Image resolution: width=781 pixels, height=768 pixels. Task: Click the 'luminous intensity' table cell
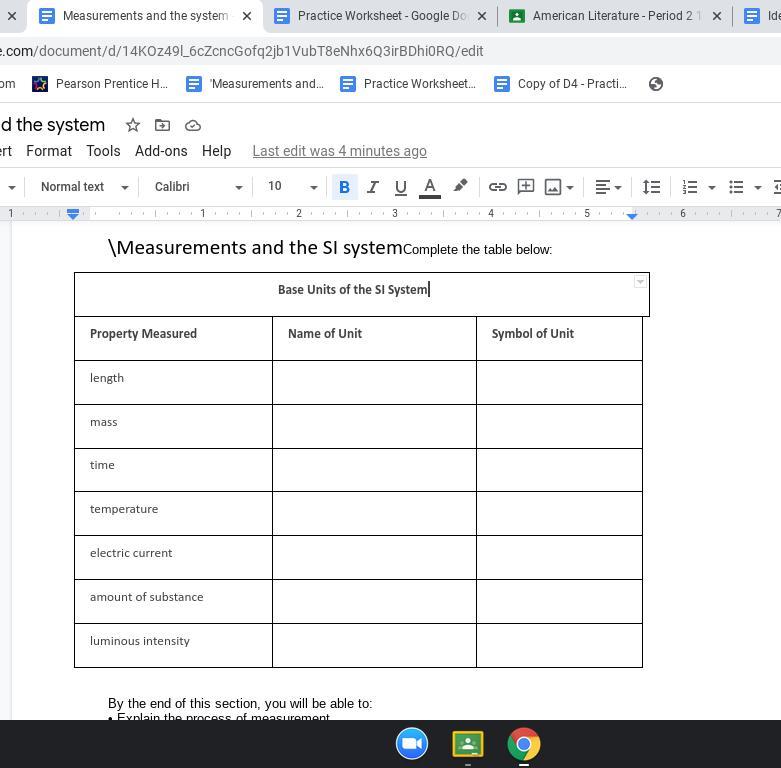tap(173, 645)
